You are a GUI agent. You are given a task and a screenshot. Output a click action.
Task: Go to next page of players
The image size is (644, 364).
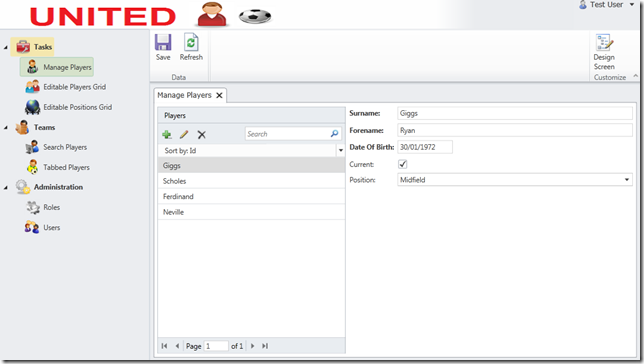pos(253,346)
